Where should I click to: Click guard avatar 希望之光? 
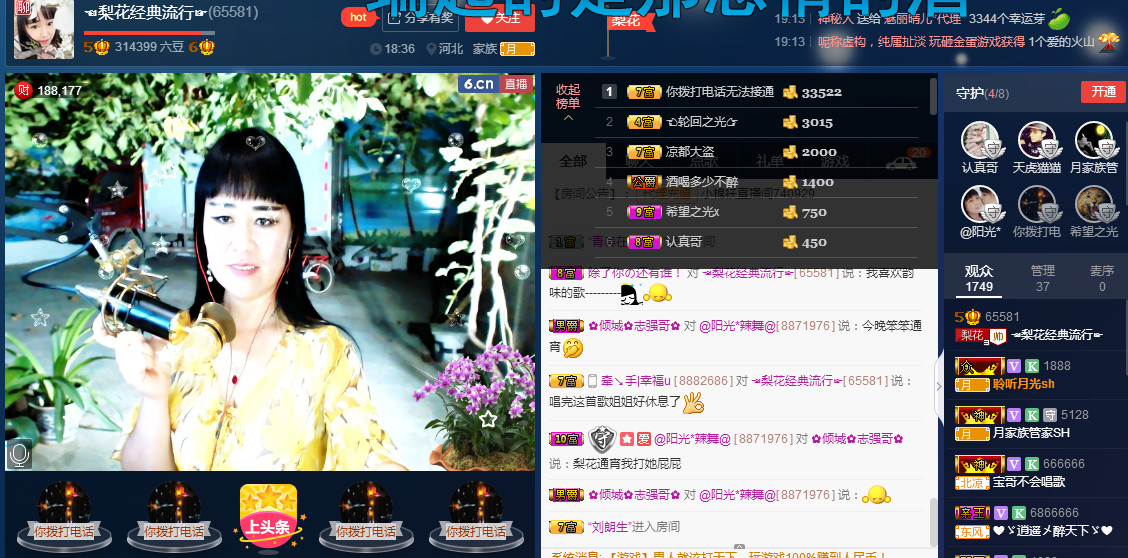(1093, 204)
